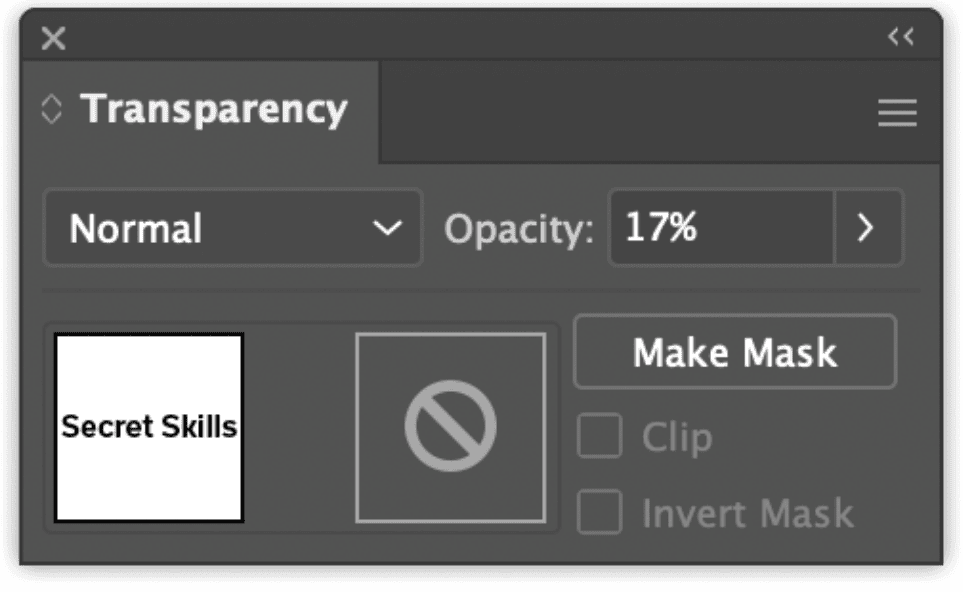This screenshot has height=592, width=963.
Task: Click the "Clip" label text
Action: (676, 437)
